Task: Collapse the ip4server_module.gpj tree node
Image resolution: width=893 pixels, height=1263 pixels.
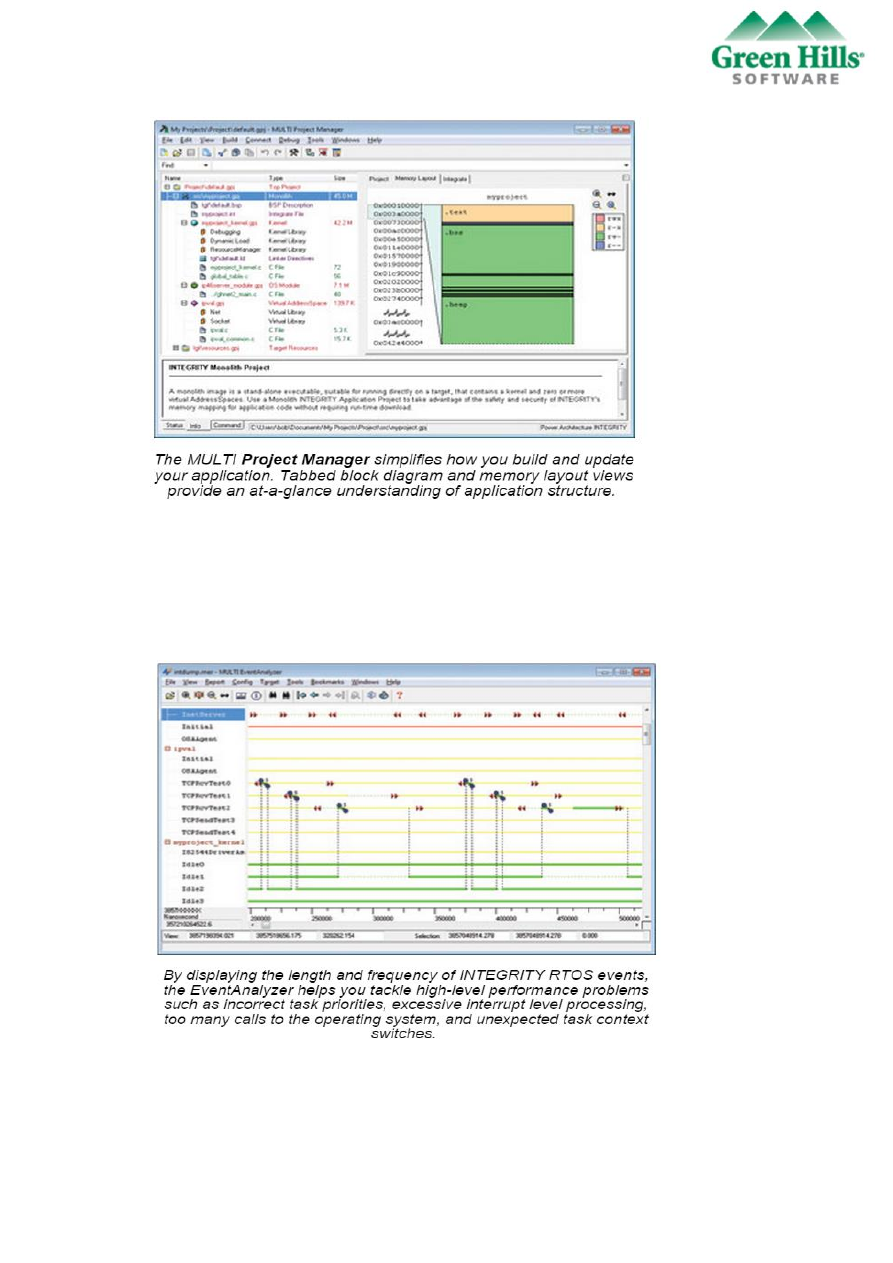Action: coord(184,285)
